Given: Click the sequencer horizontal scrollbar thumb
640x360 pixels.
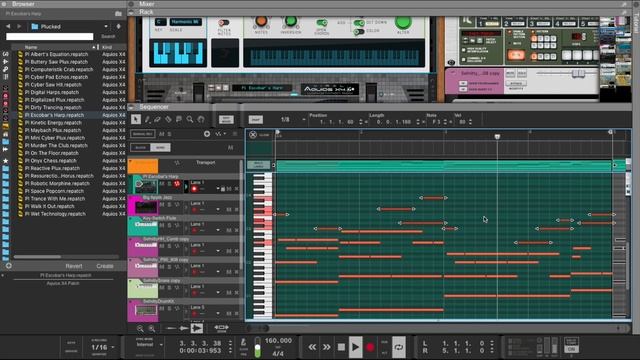Looking at the screenshot, I should 258,328.
